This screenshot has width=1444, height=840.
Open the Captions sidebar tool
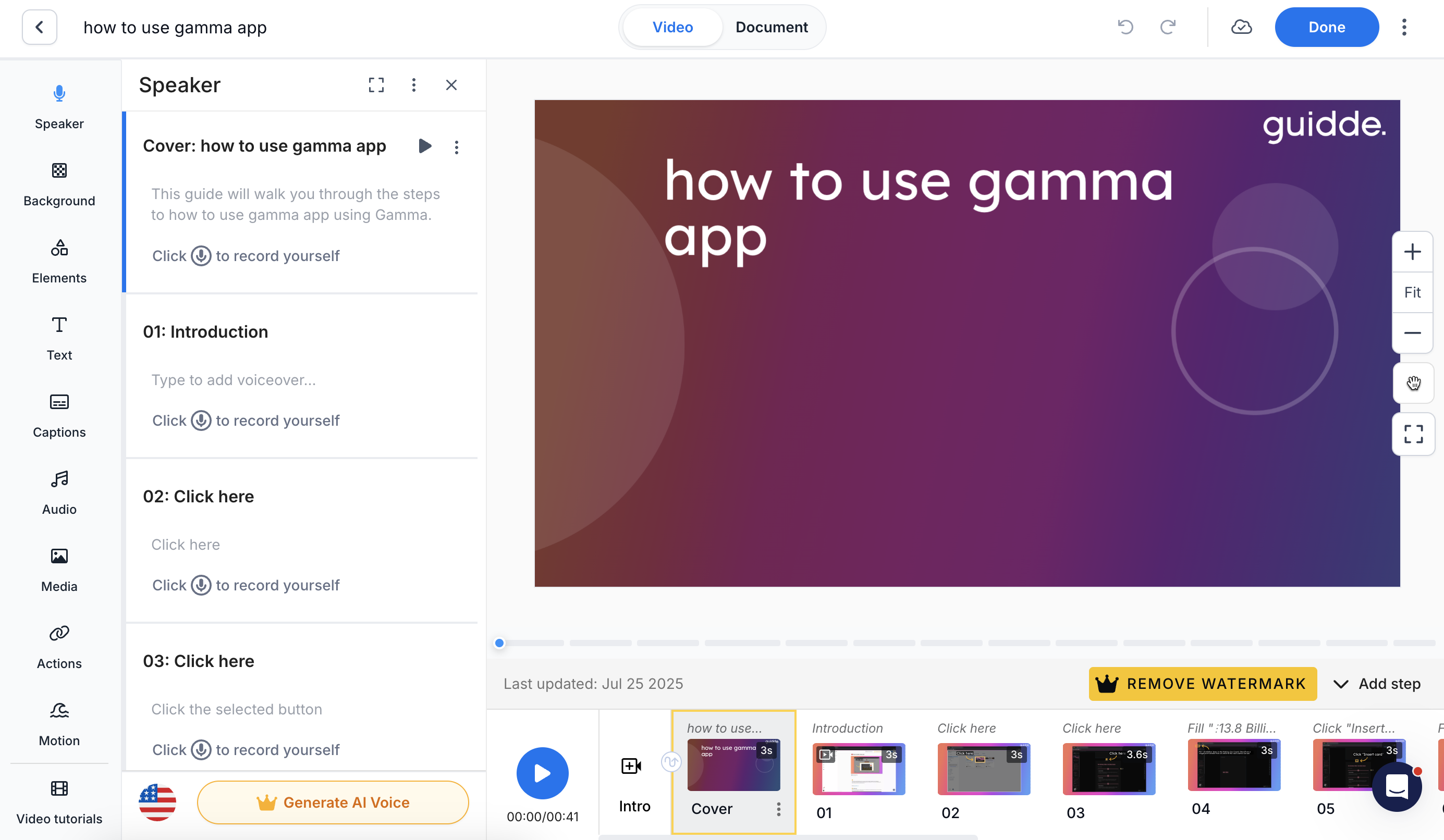[59, 416]
